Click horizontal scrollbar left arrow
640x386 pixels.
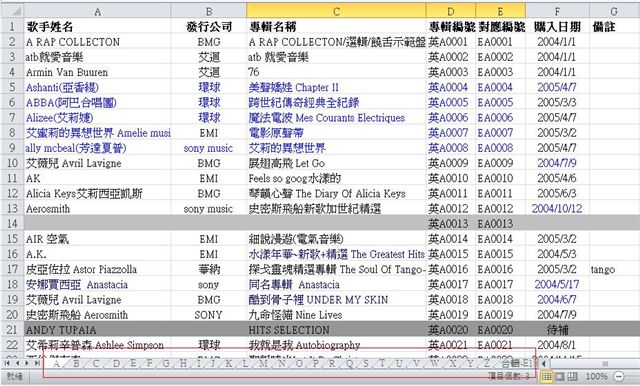pyautogui.click(x=544, y=363)
